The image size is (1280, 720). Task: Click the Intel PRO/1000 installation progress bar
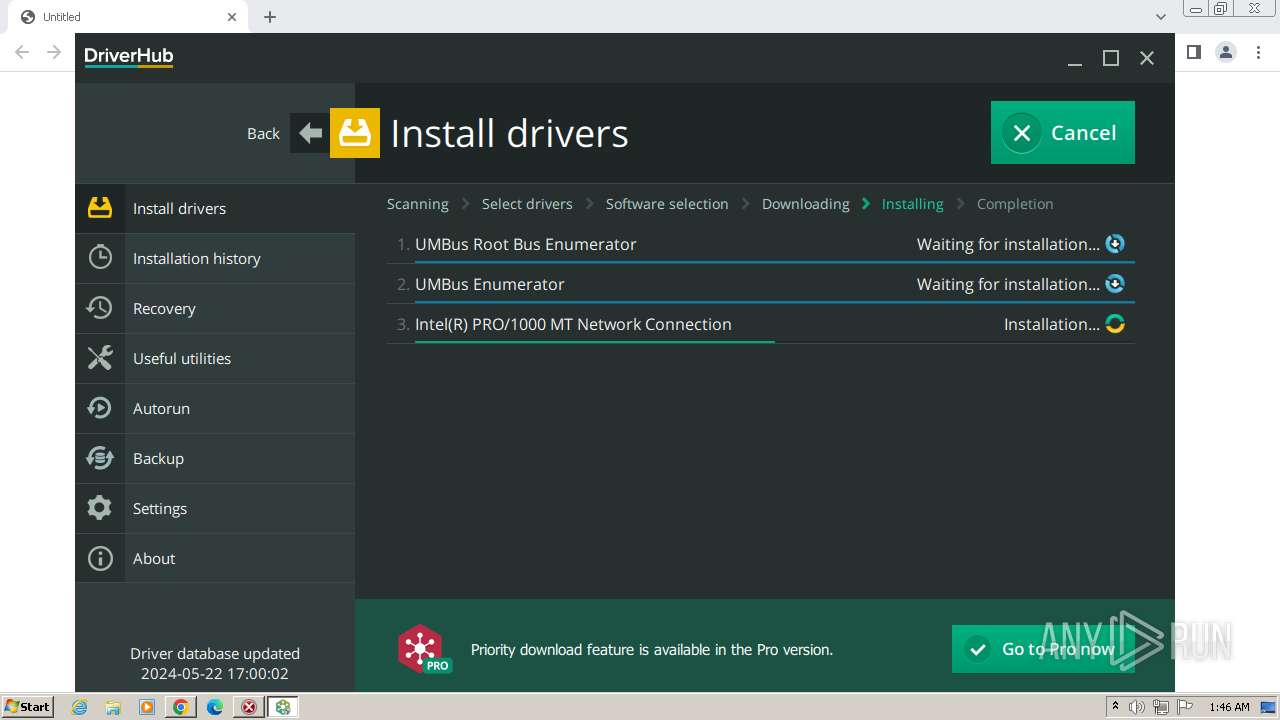(x=594, y=342)
